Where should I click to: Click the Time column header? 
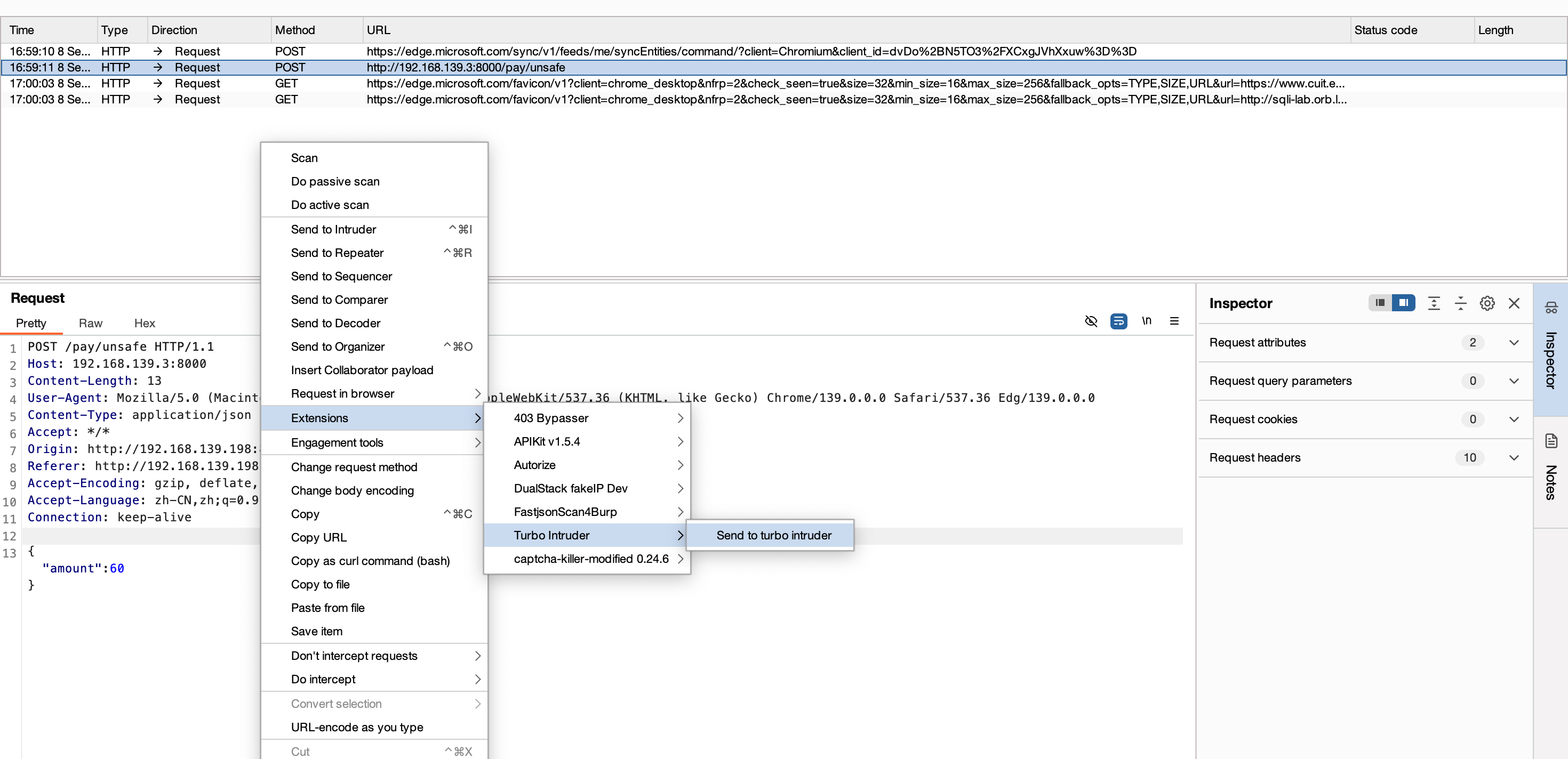(x=49, y=30)
